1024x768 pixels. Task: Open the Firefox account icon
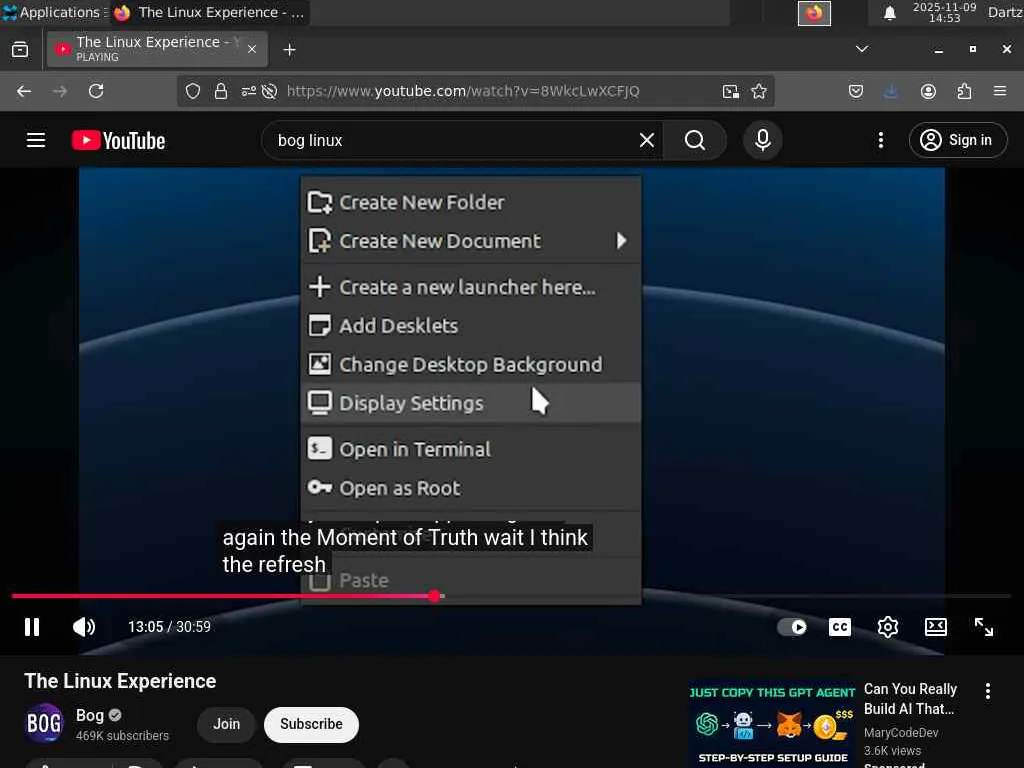click(928, 91)
